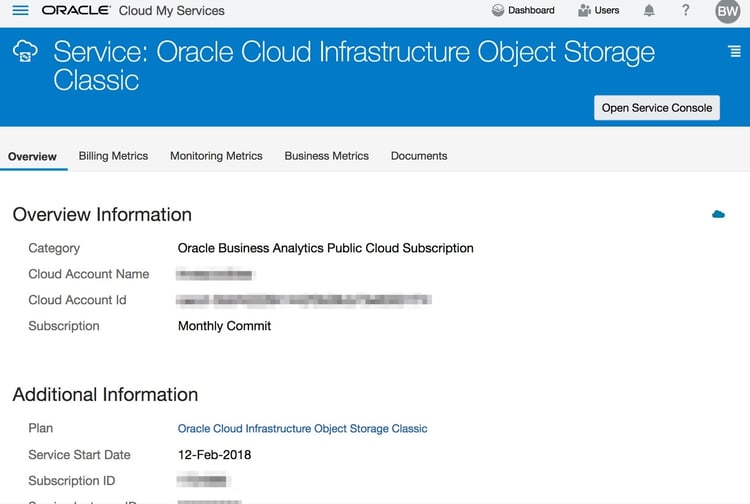The width and height of the screenshot is (750, 504).
Task: Click the 'Overview Information' heading
Action: coord(102,215)
